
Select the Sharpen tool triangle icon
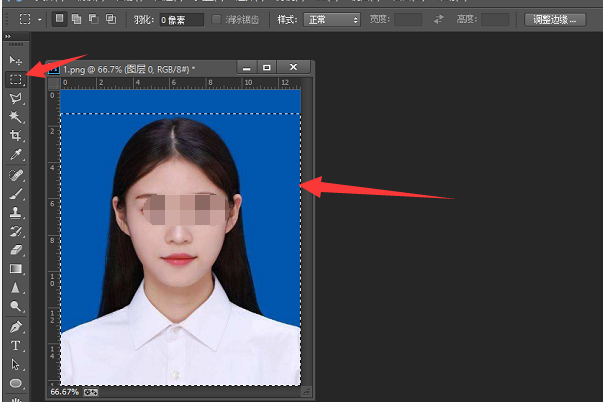click(x=16, y=288)
